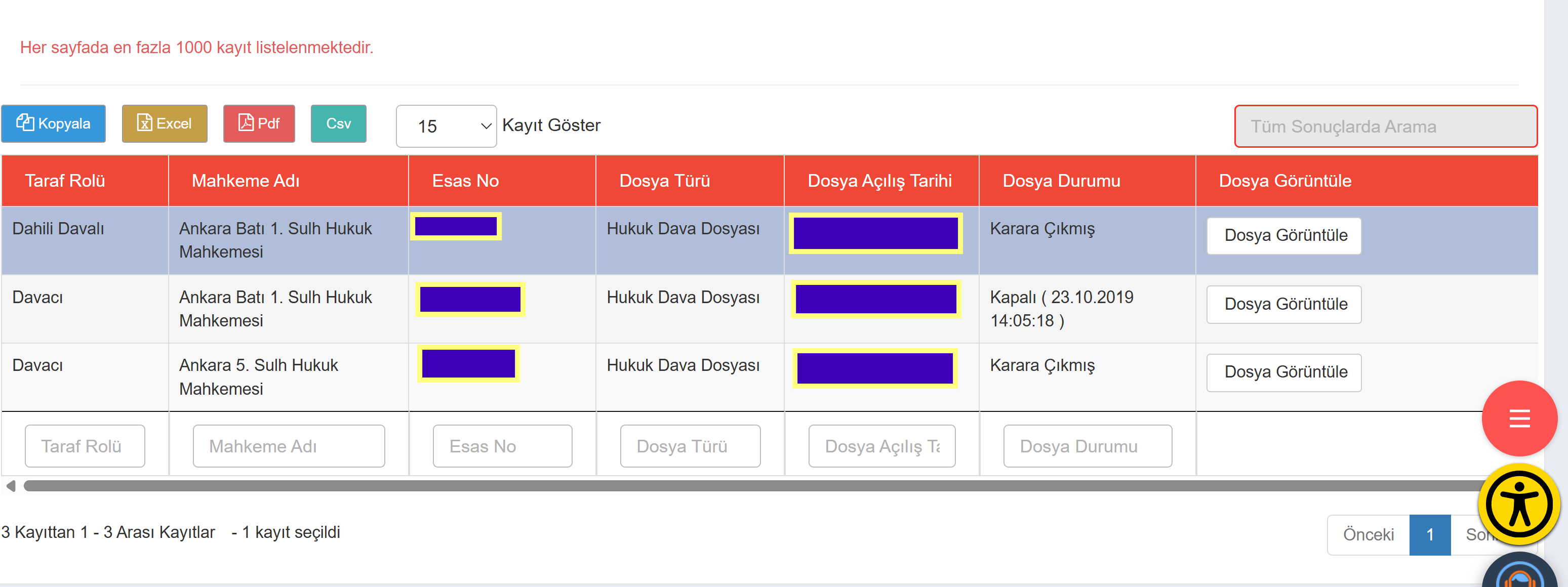
Task: Click the Taraf Rolü filter field
Action: pos(85,446)
